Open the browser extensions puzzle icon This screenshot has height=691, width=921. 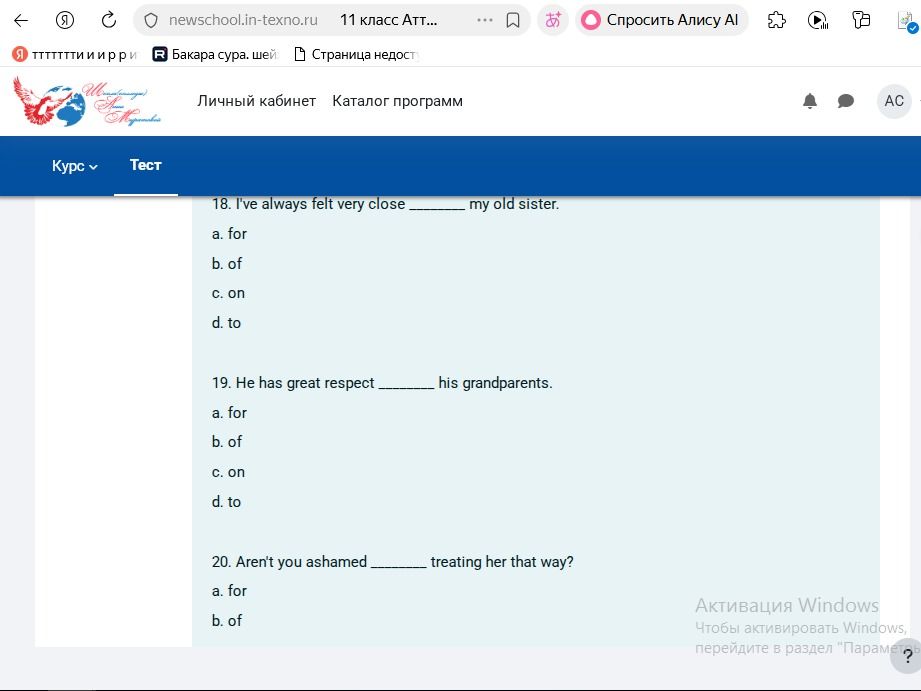[x=776, y=21]
